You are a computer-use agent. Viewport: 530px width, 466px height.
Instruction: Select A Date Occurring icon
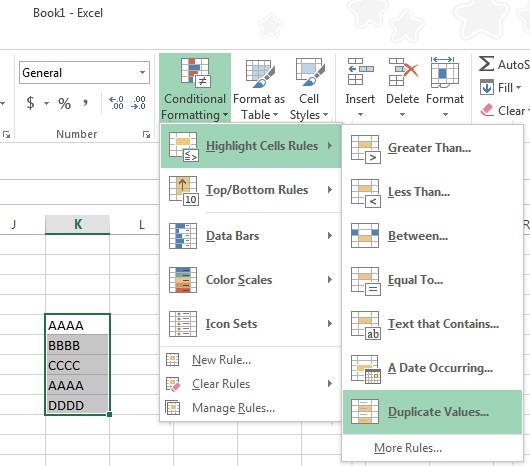coord(365,369)
